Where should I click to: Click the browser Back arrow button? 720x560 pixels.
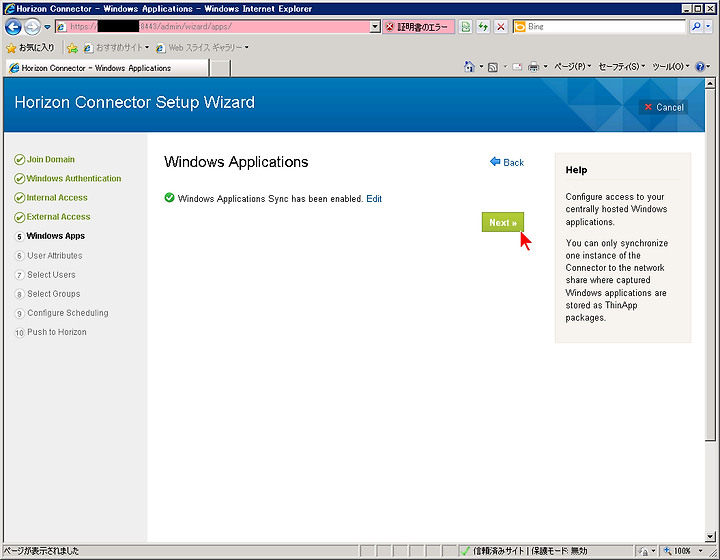tap(13, 27)
